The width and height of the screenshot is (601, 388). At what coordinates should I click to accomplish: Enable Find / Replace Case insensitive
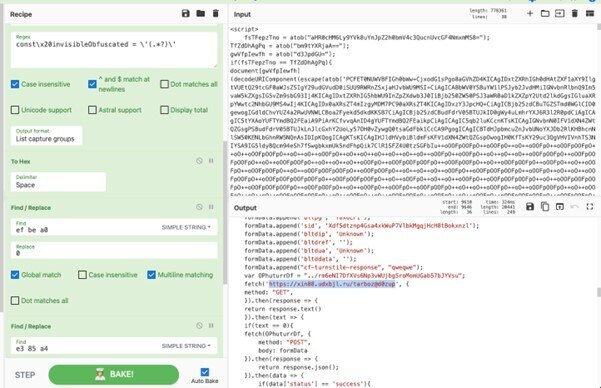(x=82, y=275)
